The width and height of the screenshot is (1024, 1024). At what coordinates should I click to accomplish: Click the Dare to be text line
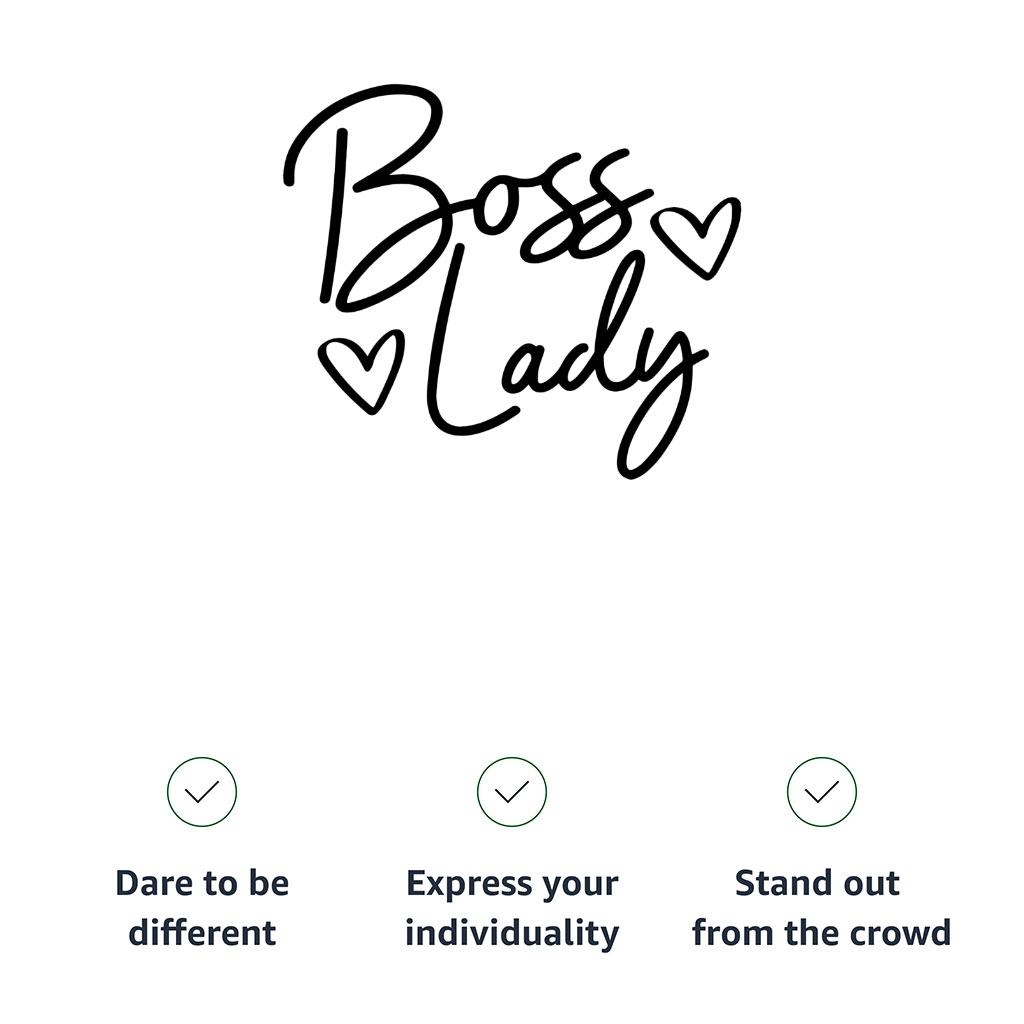(x=202, y=884)
